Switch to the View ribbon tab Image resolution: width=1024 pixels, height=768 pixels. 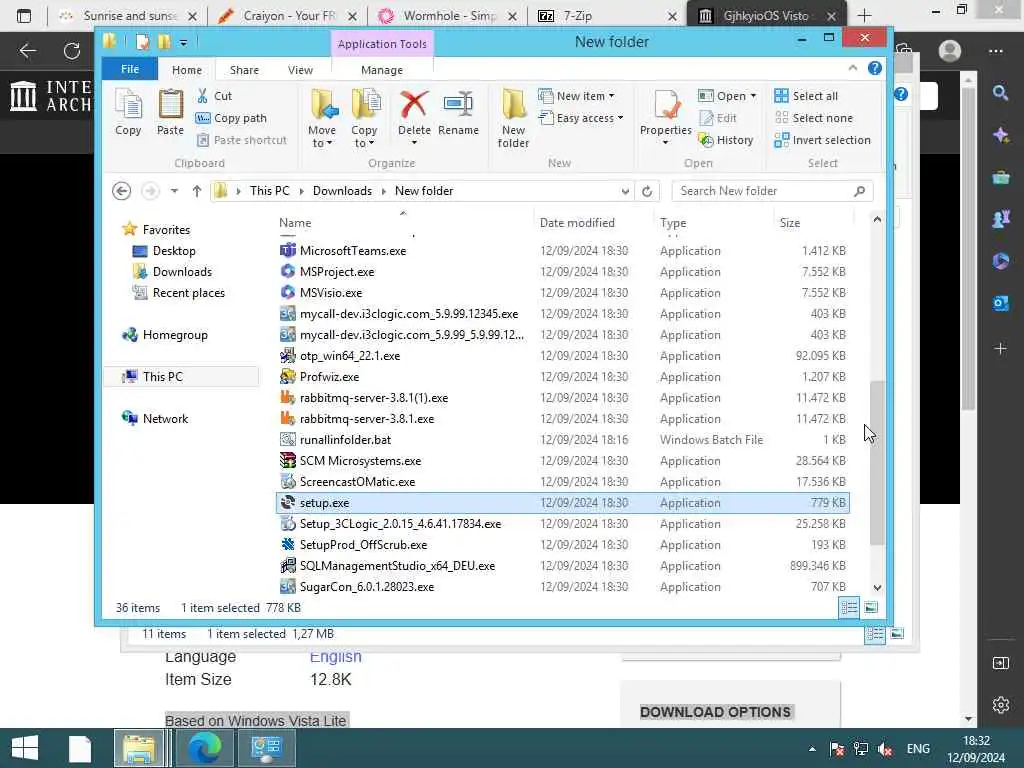[300, 69]
